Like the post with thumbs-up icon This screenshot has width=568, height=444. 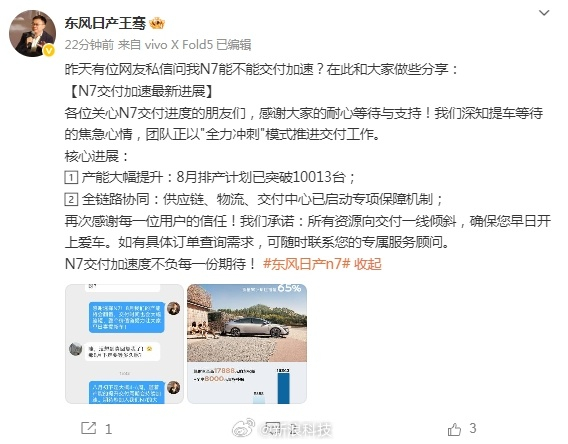click(454, 429)
